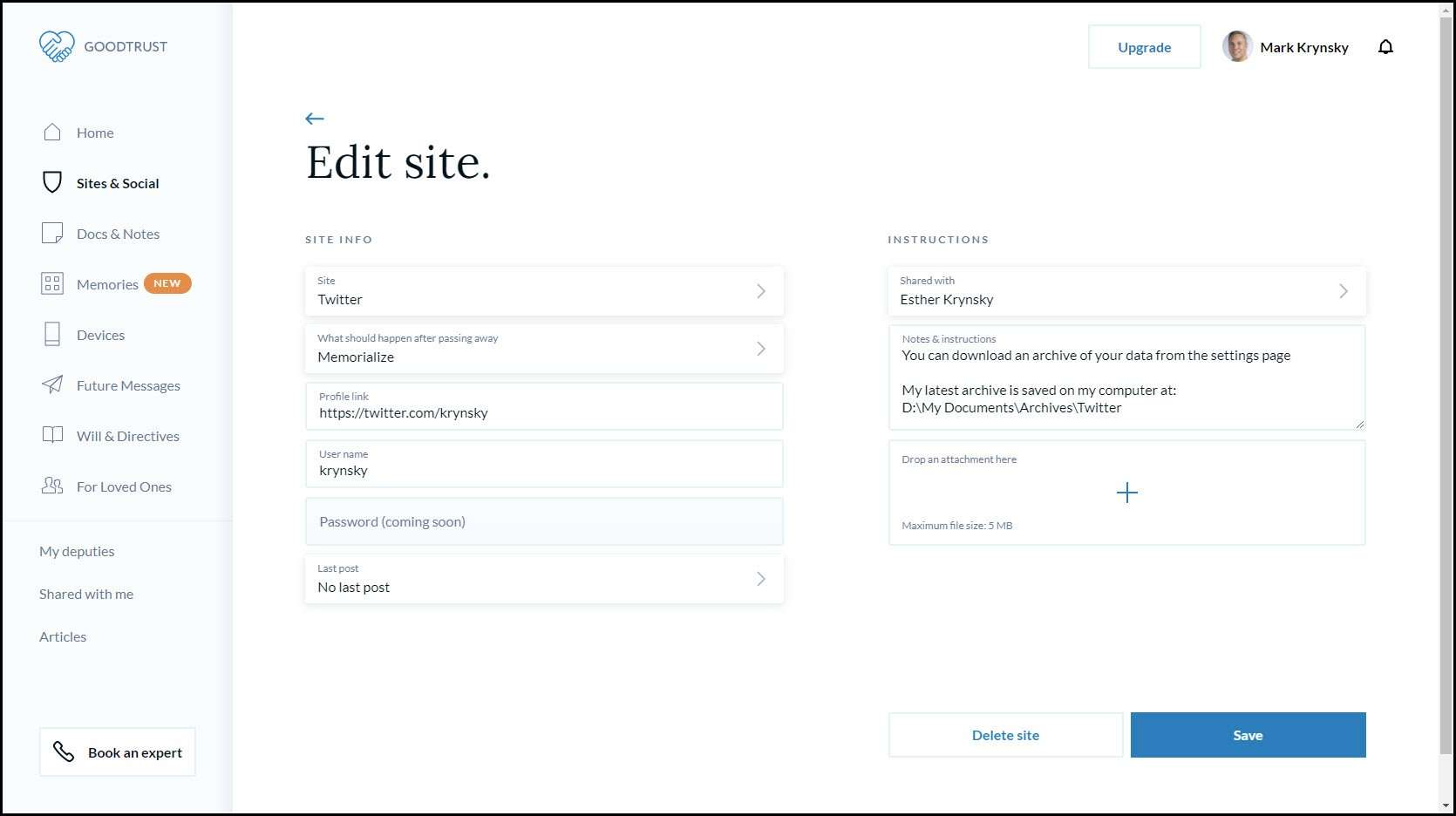Viewport: 1456px width, 816px height.
Task: Open the My deputies link
Action: pyautogui.click(x=77, y=551)
